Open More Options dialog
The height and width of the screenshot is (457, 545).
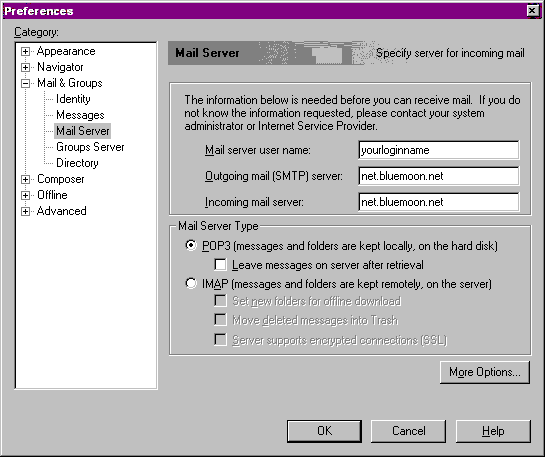tap(485, 372)
